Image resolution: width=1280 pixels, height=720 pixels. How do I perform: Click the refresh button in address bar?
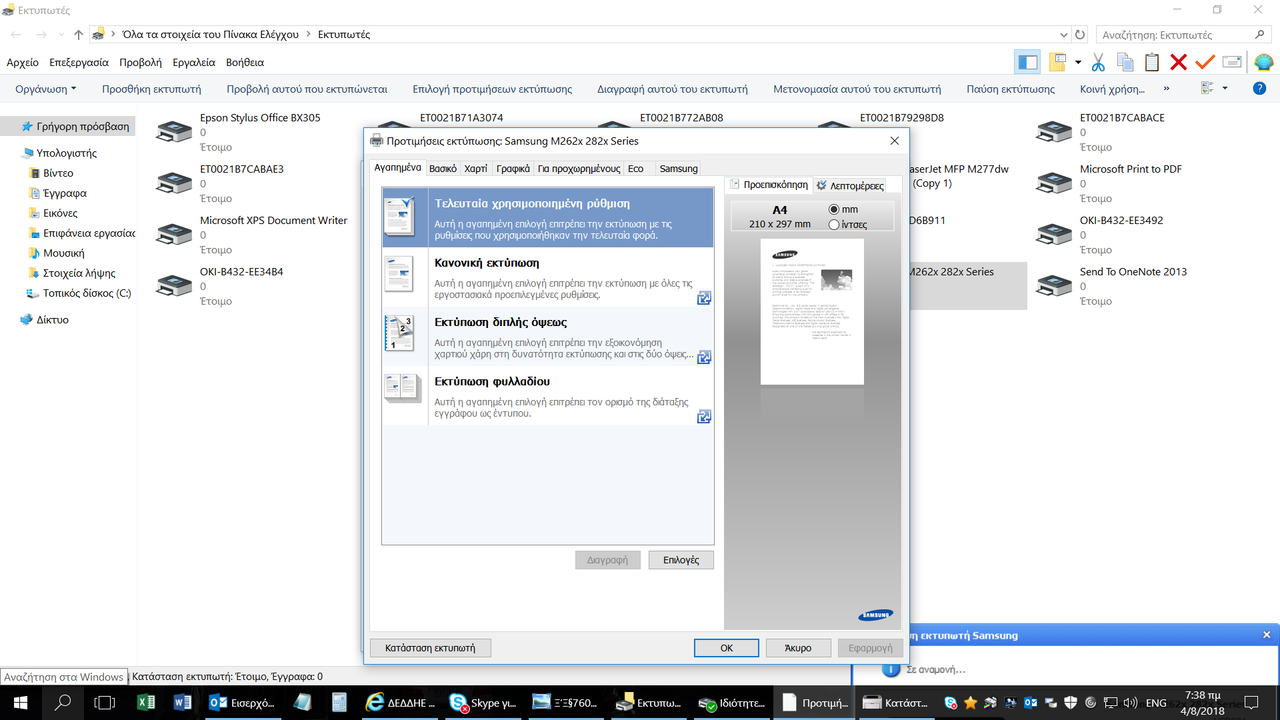coord(1080,34)
